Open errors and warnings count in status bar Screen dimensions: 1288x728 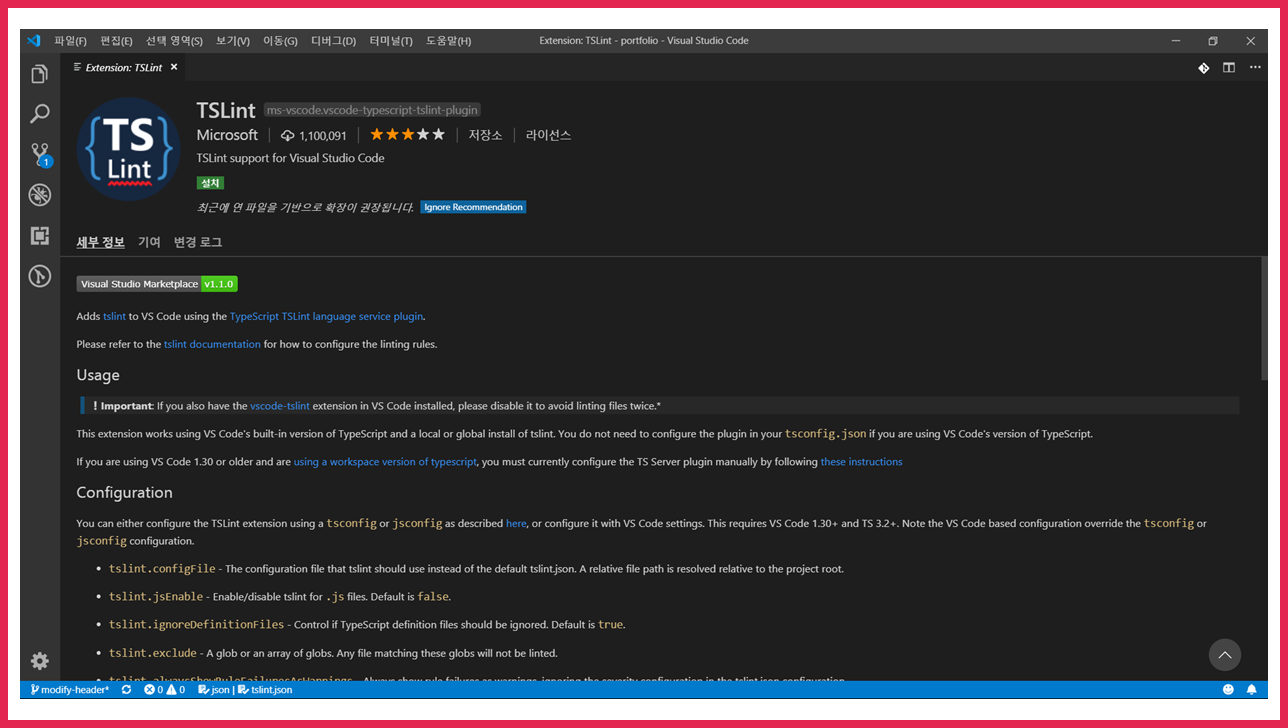[164, 690]
